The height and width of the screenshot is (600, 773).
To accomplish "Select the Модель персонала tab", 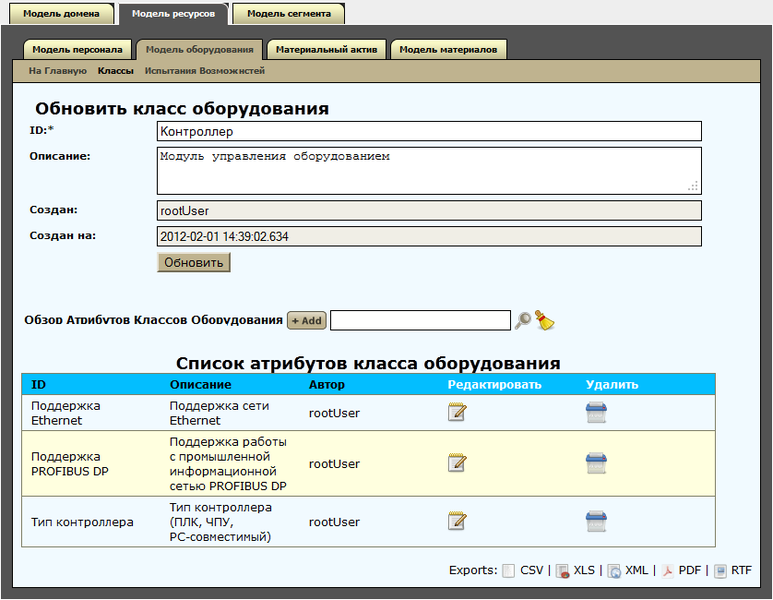I will coord(77,49).
